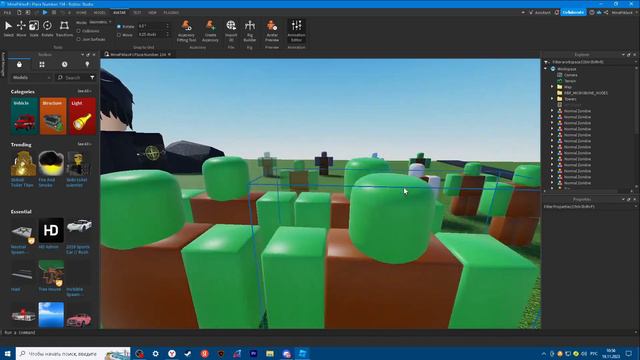The height and width of the screenshot is (360, 640).
Task: Click the Explorer filter funnel icon
Action: pos(547,62)
